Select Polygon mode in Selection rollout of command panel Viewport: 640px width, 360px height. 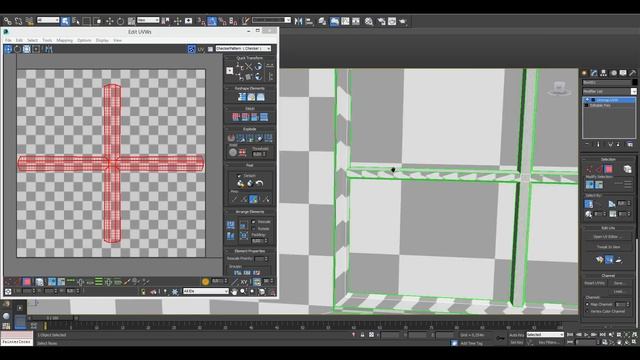(608, 169)
